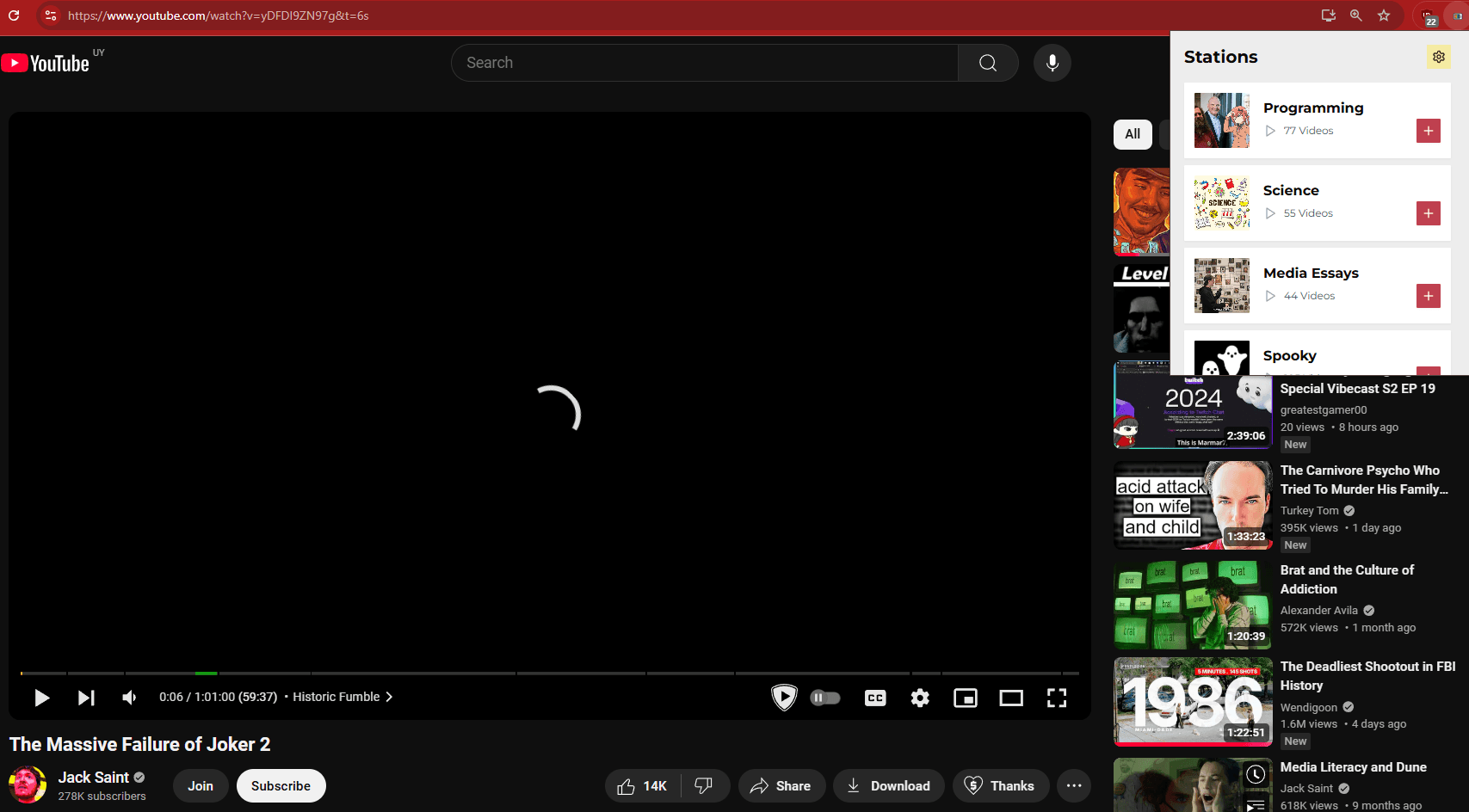Viewport: 1469px width, 812px height.
Task: Toggle closed captions CC button
Action: point(875,698)
